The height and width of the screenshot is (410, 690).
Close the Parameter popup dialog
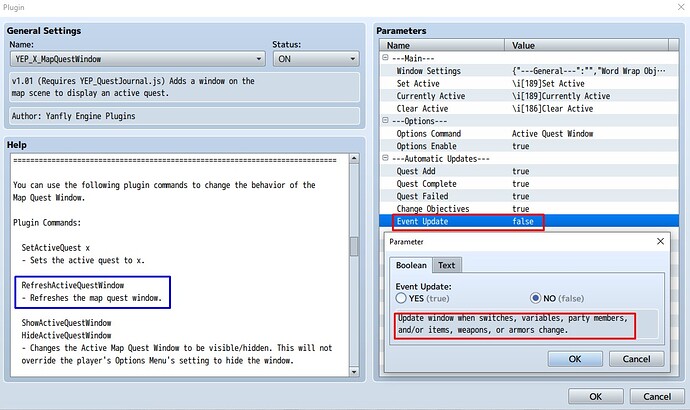point(658,241)
